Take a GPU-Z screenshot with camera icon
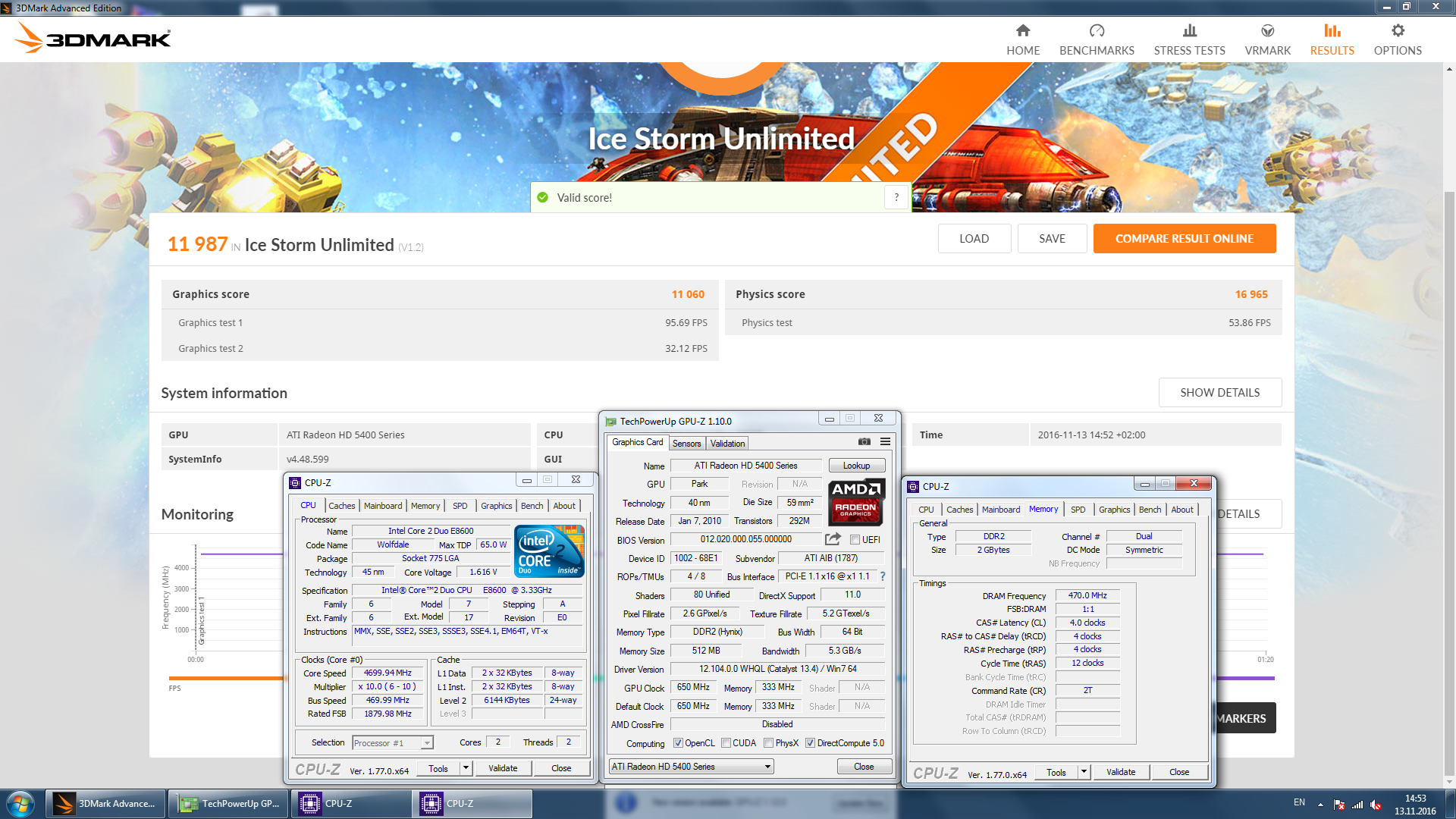The width and height of the screenshot is (1456, 819). 864,441
